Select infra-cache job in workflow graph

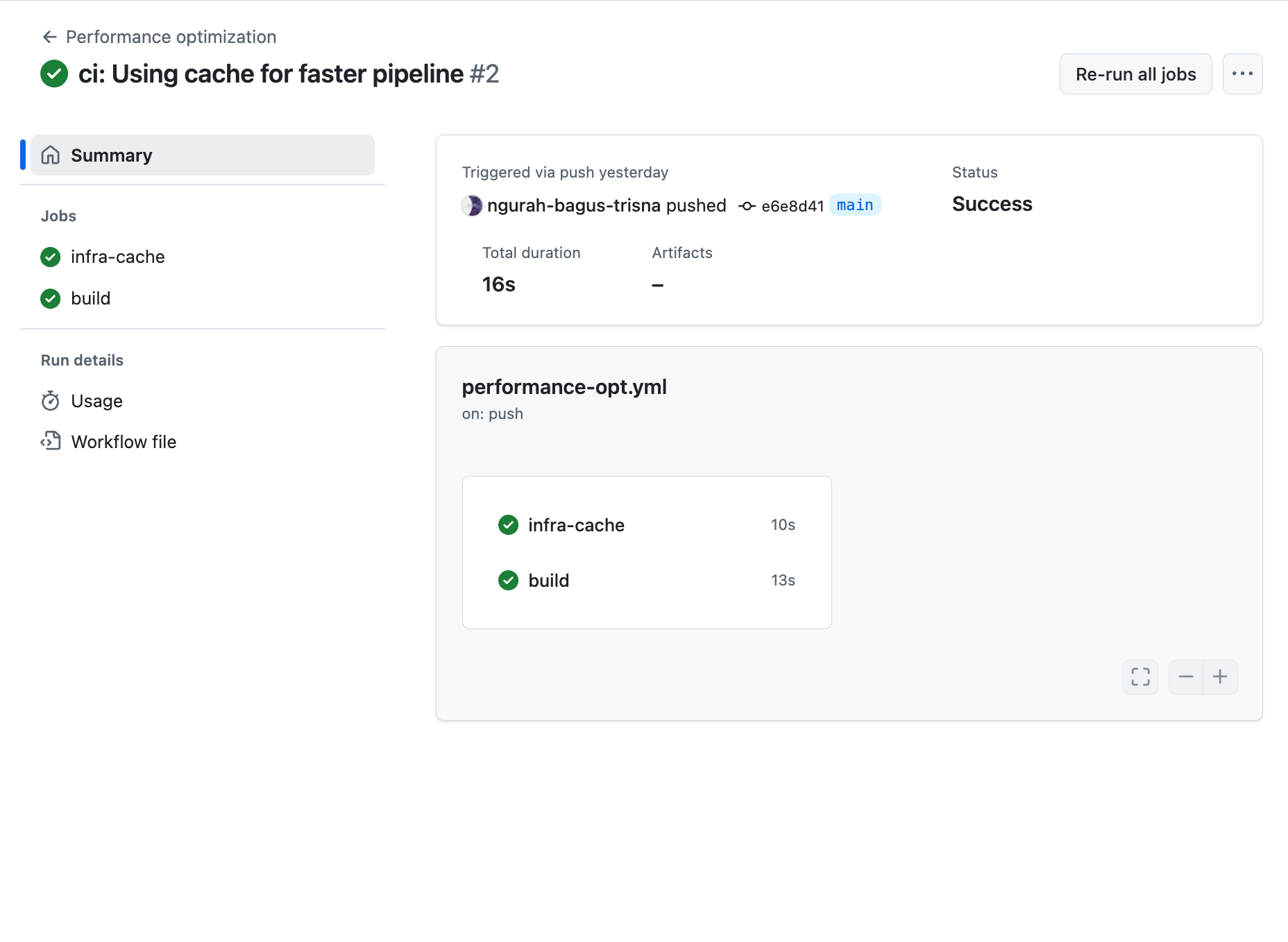[x=576, y=525]
